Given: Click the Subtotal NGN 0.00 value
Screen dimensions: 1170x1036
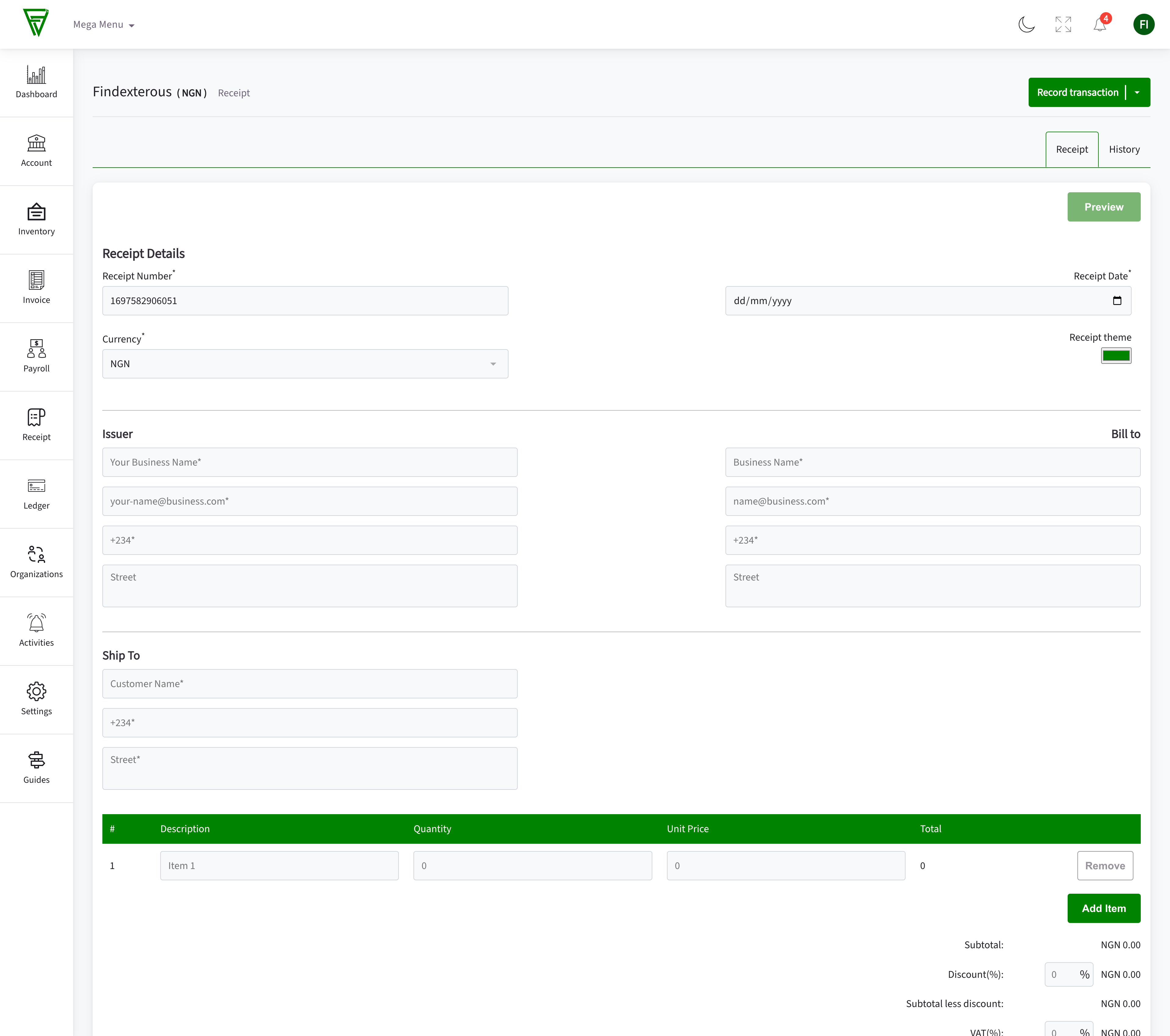Looking at the screenshot, I should 1120,945.
